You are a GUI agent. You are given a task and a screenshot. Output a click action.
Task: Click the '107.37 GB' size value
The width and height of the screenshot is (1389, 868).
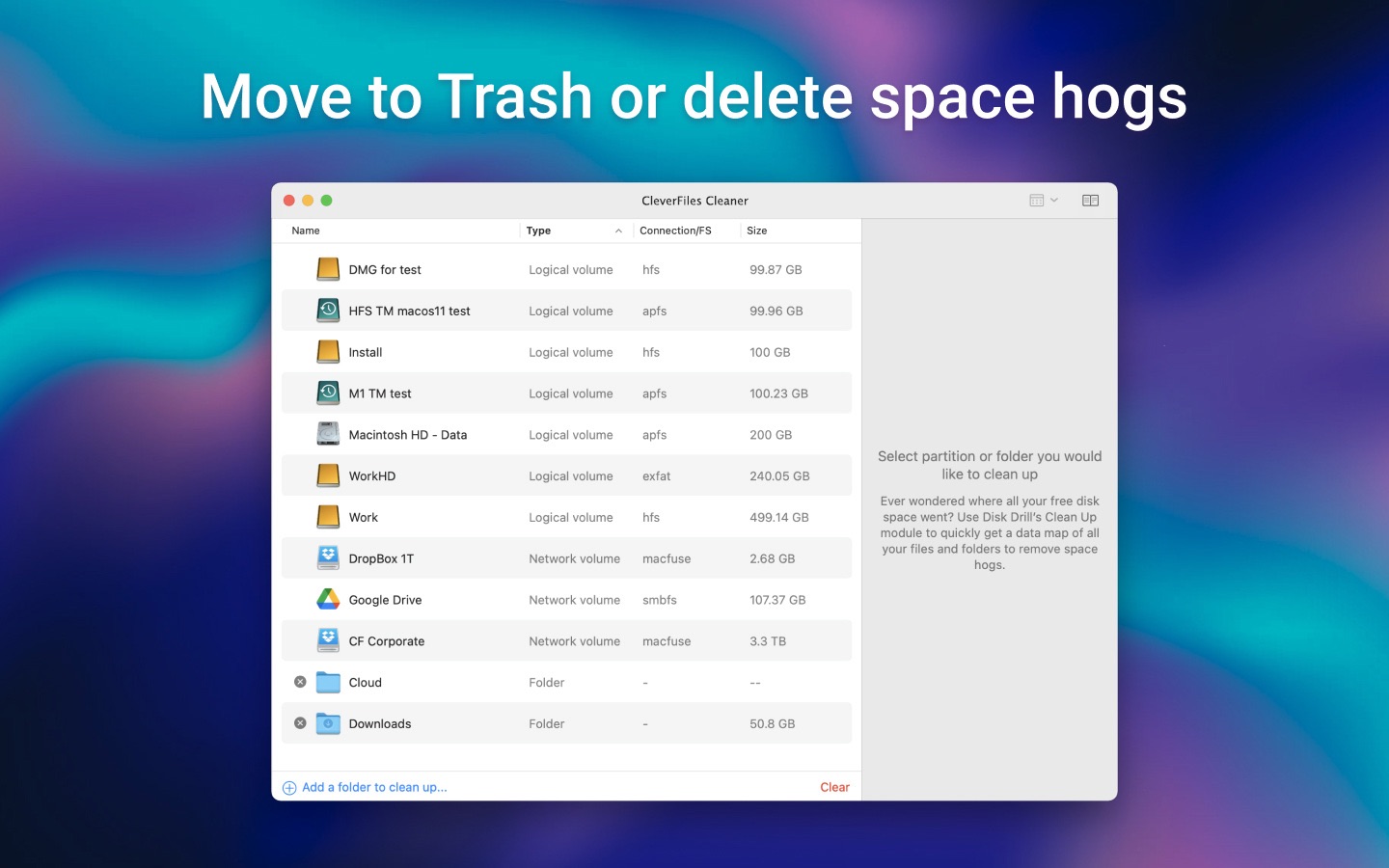(x=777, y=600)
